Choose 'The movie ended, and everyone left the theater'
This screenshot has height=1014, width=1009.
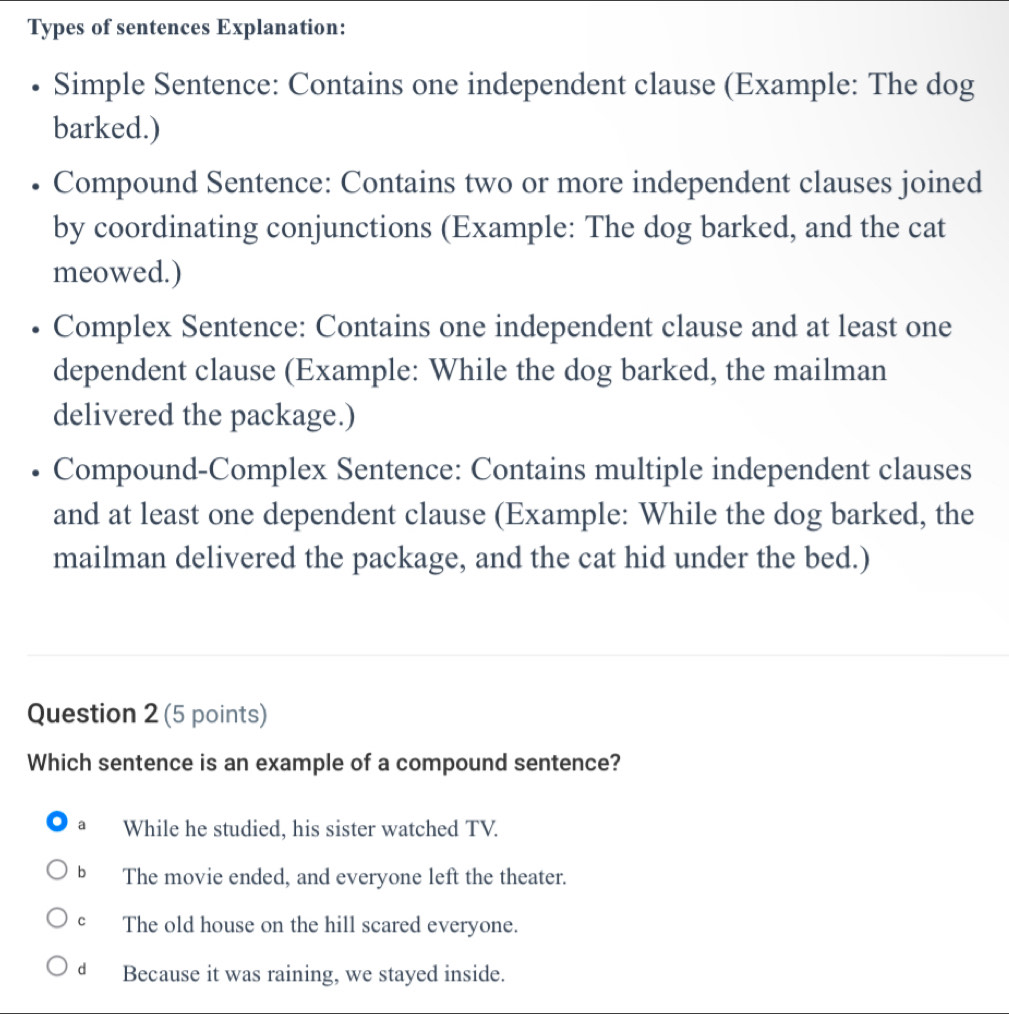344,877
